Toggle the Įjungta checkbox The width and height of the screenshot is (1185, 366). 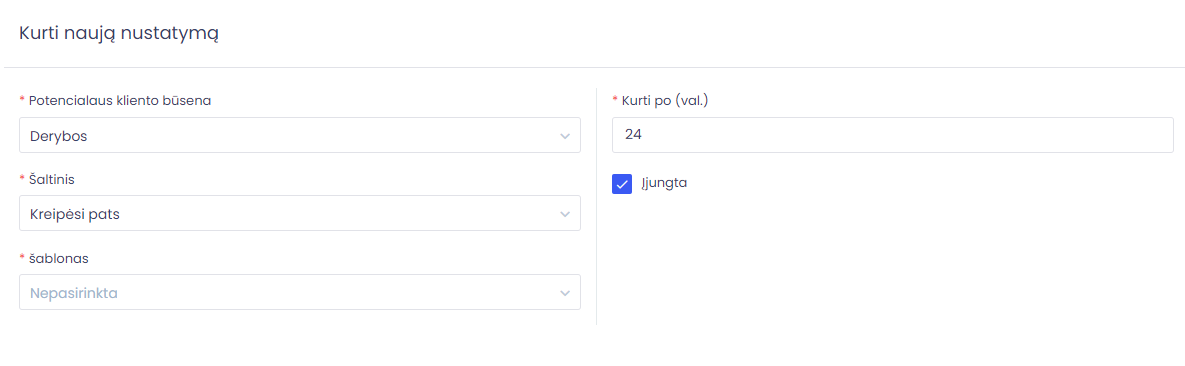pos(622,184)
